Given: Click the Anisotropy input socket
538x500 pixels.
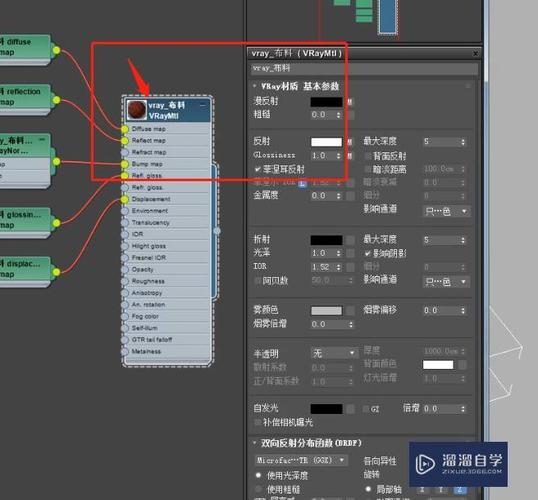Looking at the screenshot, I should [125, 293].
